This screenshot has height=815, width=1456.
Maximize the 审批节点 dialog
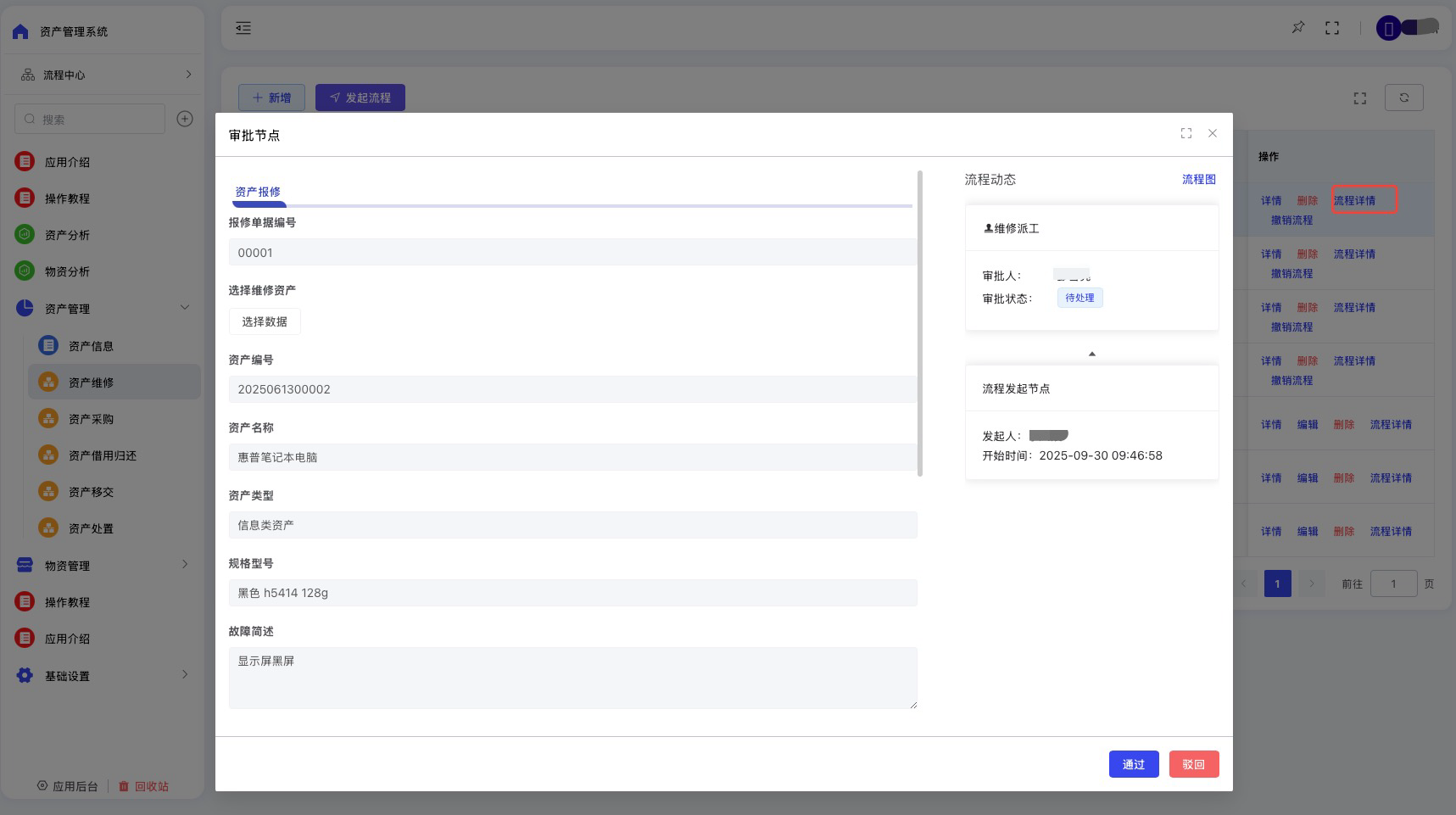1185,133
